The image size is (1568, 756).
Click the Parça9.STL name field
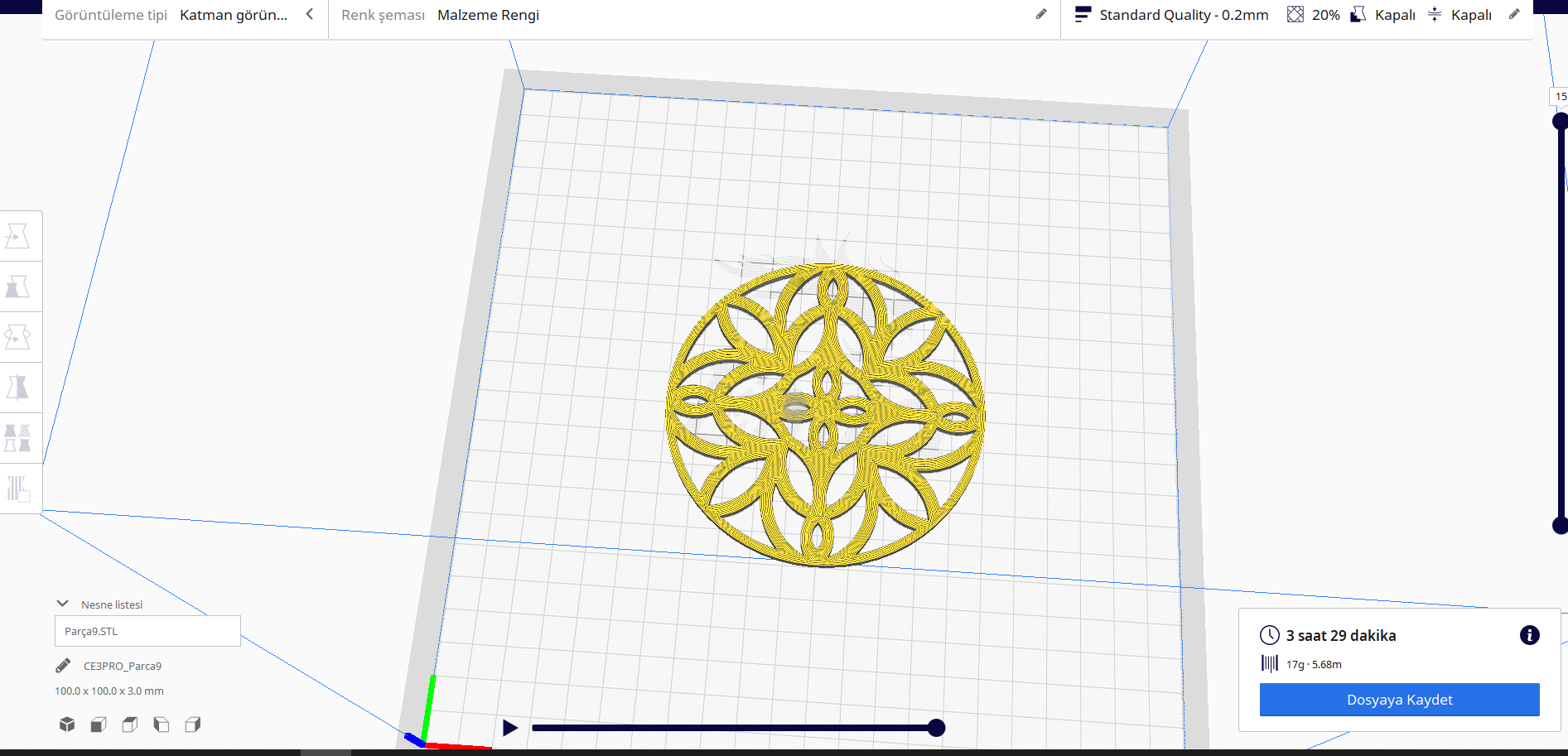point(147,630)
